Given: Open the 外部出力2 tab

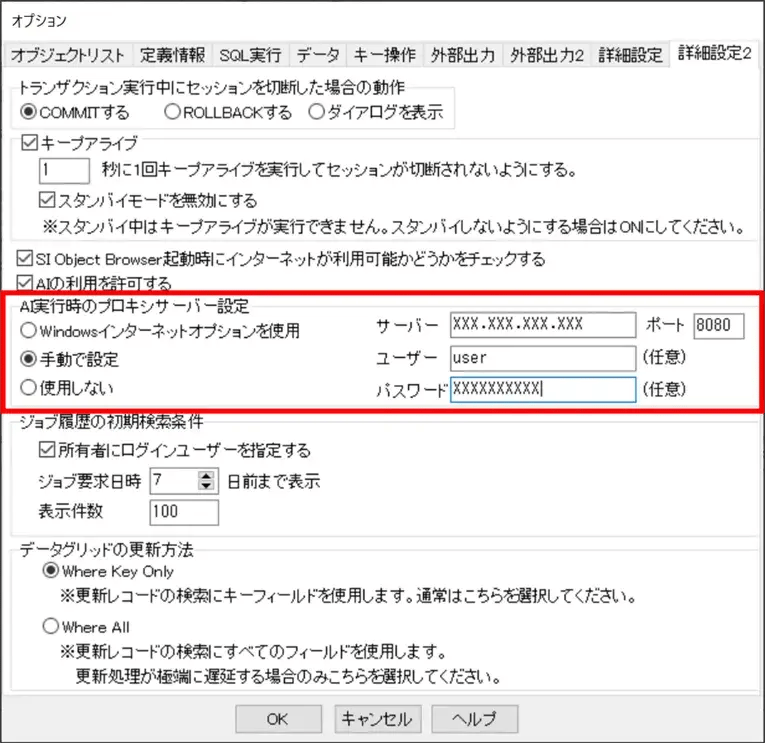Looking at the screenshot, I should [547, 55].
